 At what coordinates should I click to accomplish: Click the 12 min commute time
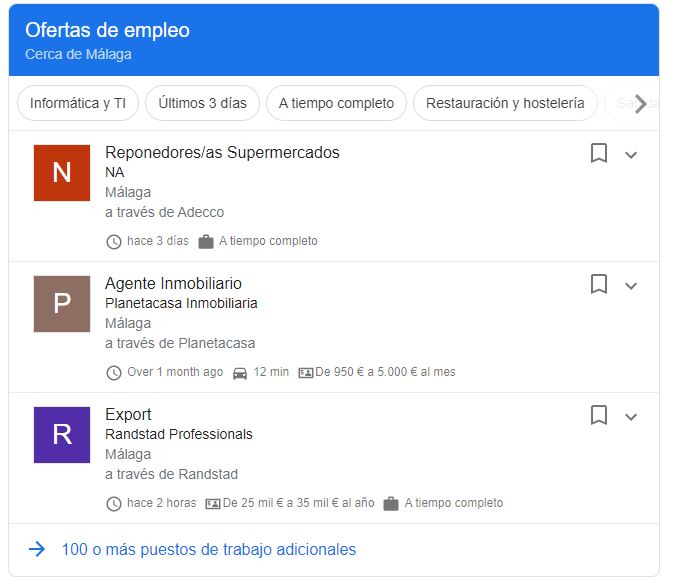271,372
